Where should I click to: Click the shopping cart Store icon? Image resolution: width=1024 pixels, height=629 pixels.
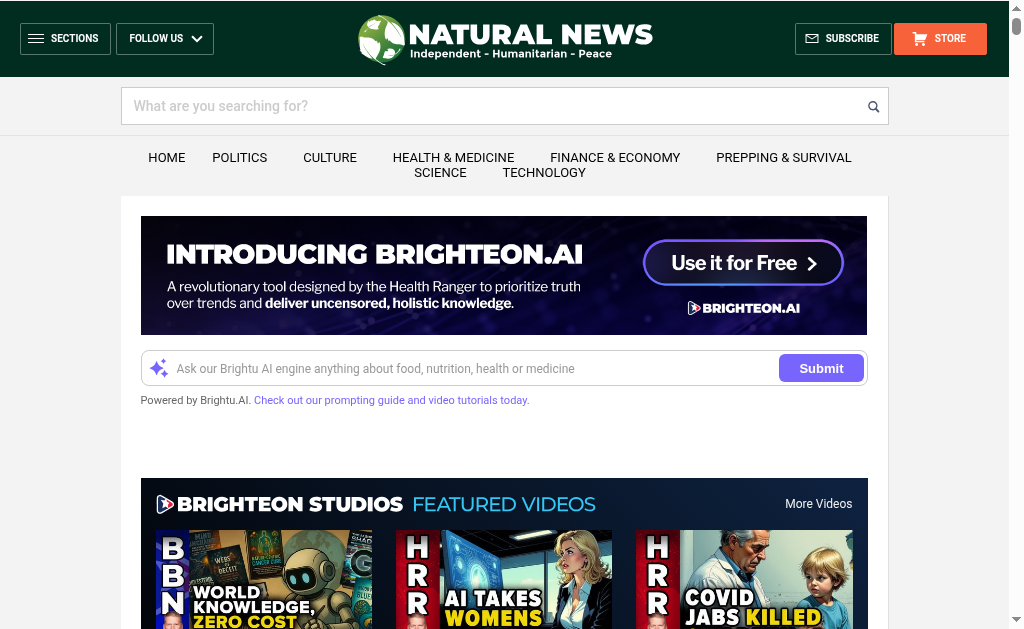pyautogui.click(x=919, y=39)
